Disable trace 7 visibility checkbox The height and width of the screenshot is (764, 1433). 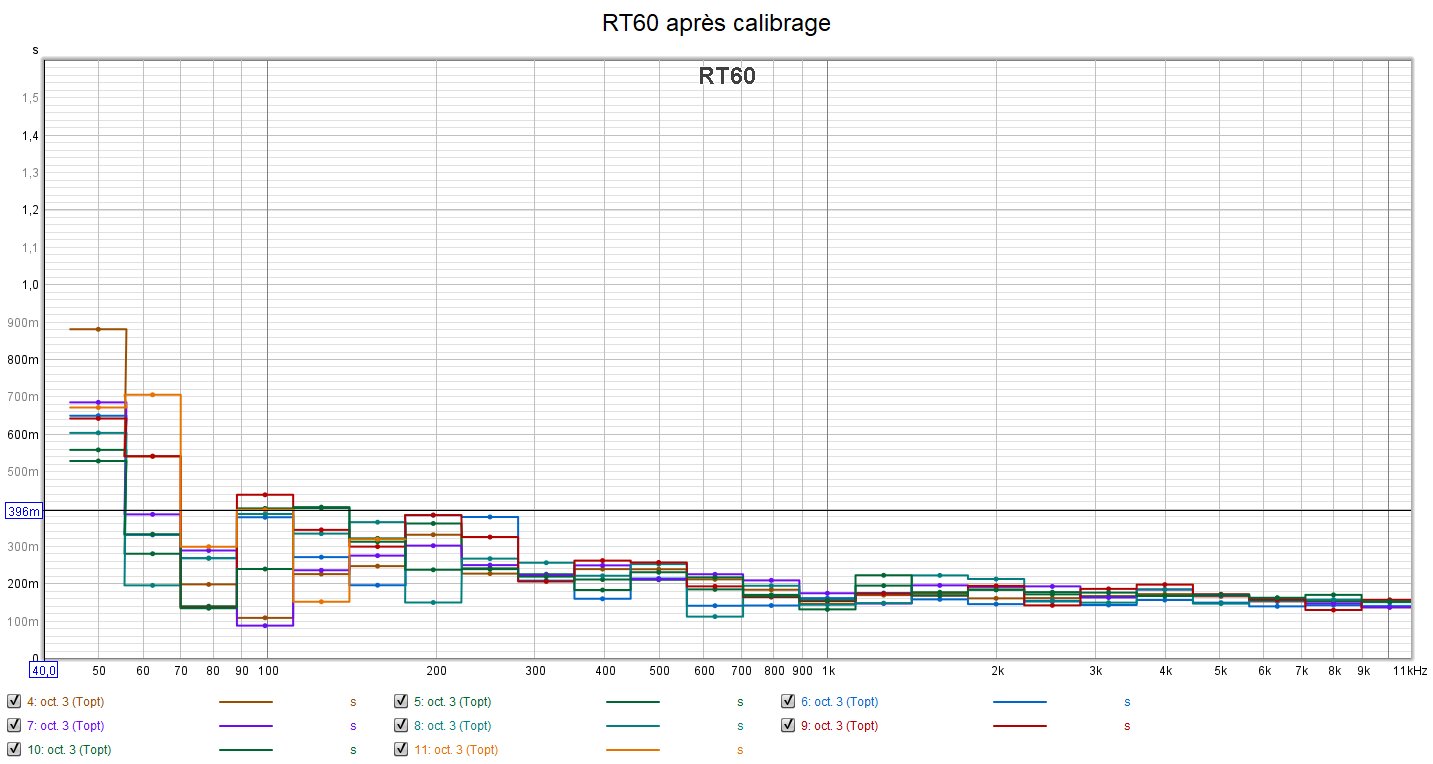(x=14, y=726)
